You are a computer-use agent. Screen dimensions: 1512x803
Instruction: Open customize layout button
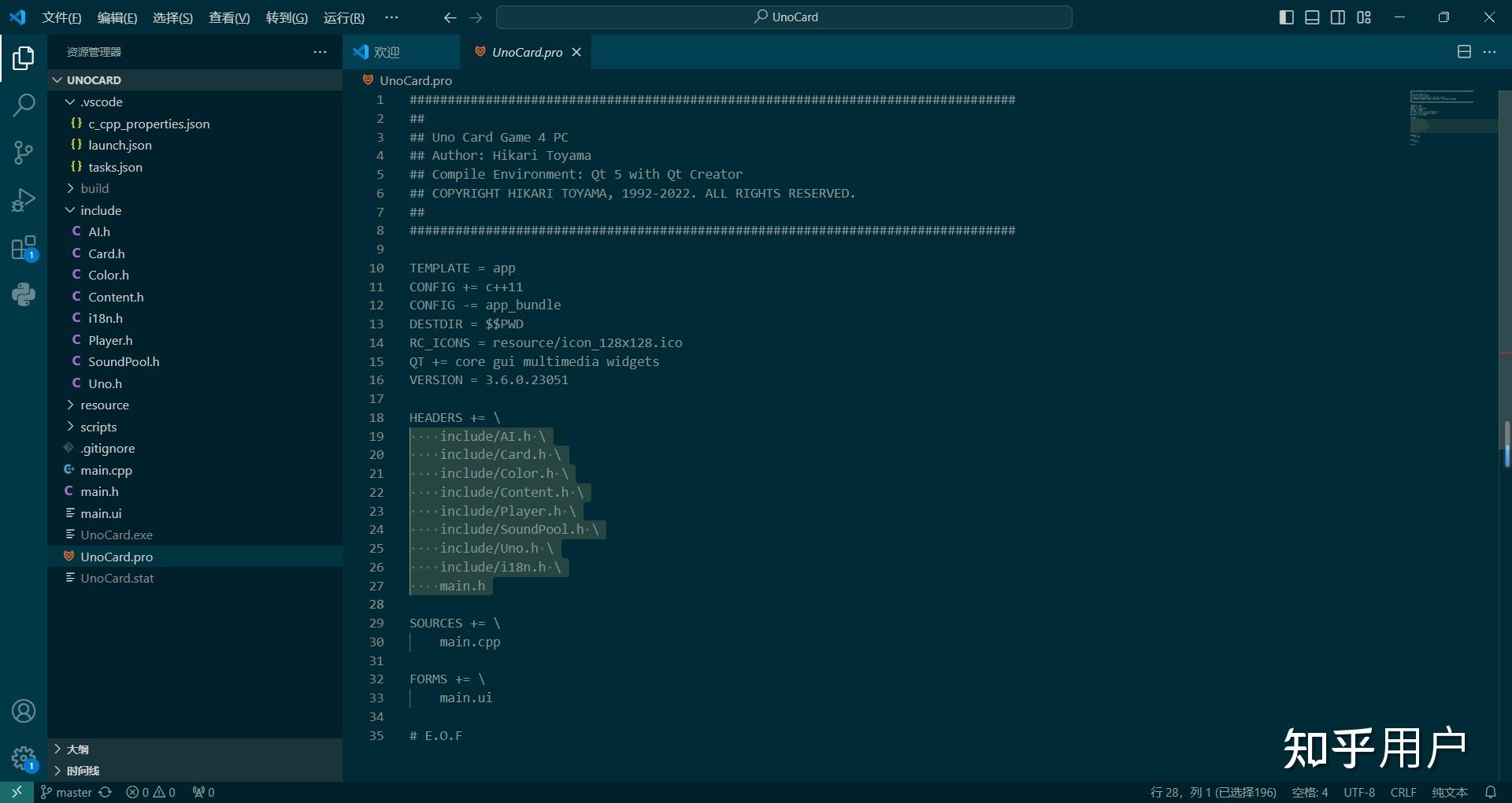click(1364, 17)
